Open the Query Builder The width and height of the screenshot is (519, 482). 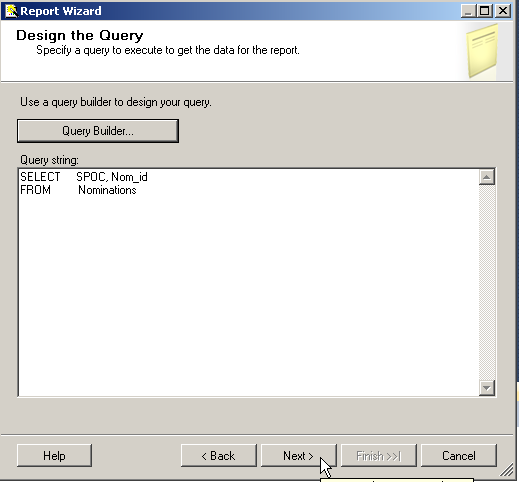tap(98, 131)
